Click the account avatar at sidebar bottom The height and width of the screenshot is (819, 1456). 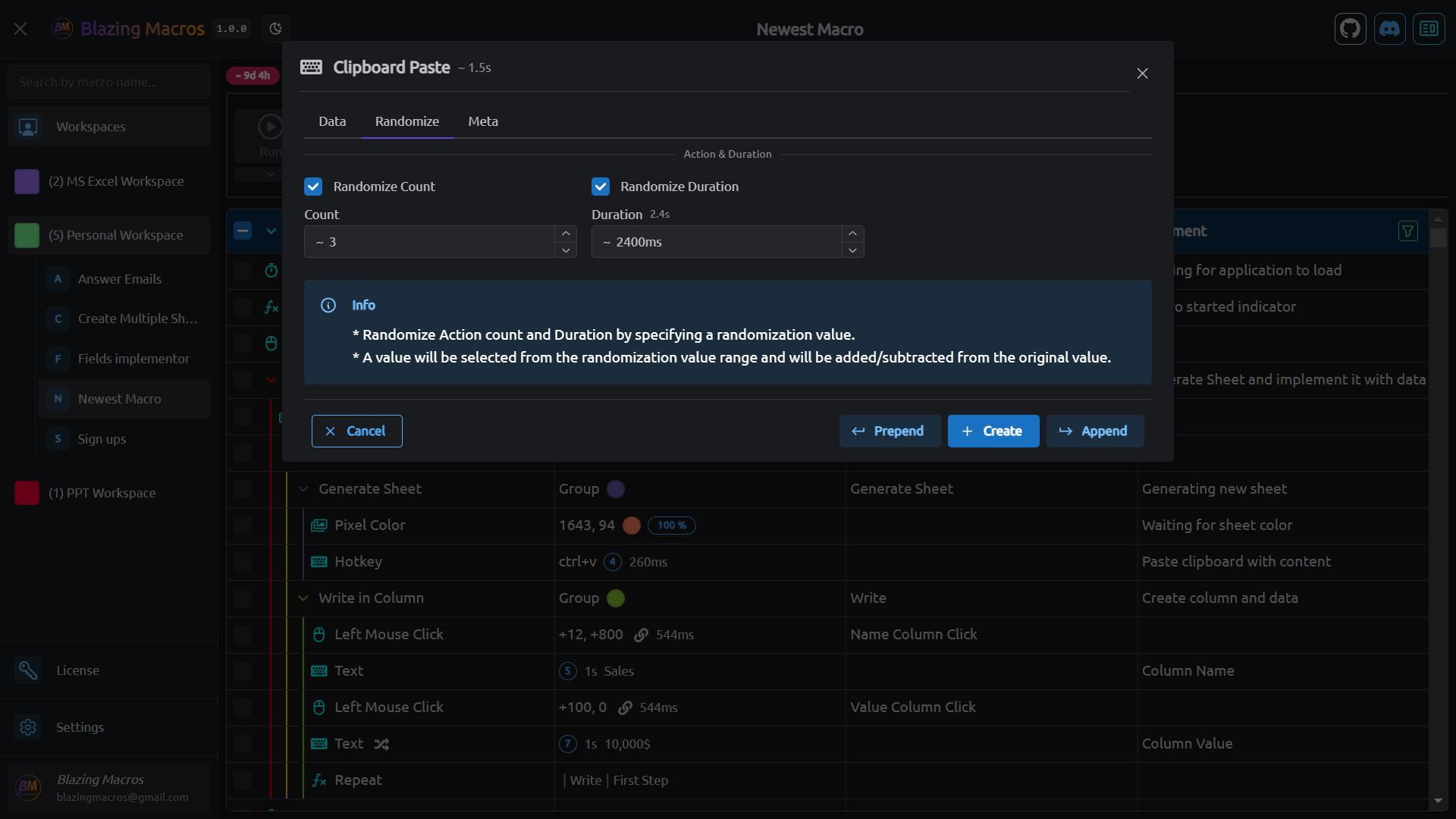28,787
